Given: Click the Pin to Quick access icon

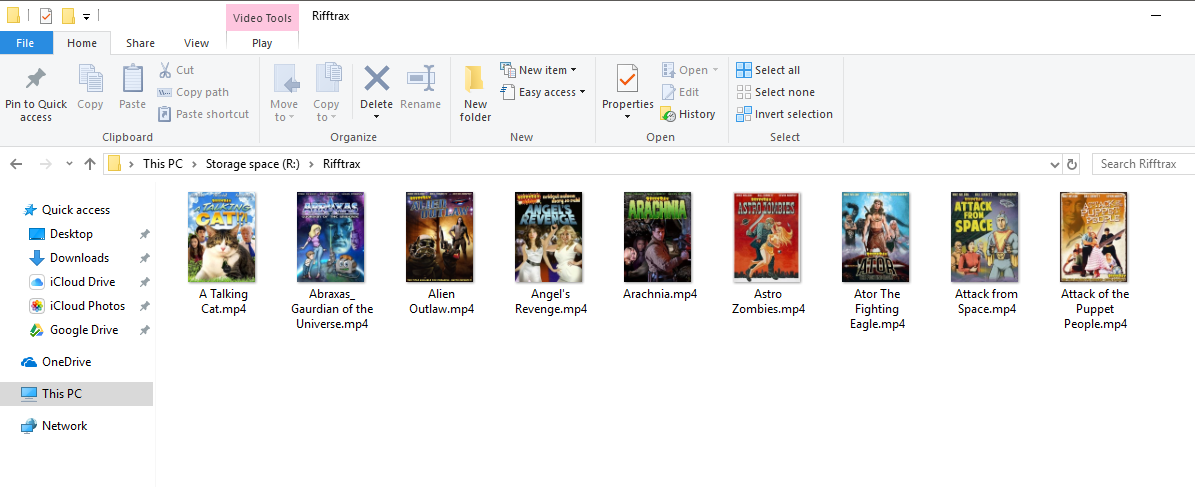Looking at the screenshot, I should pyautogui.click(x=35, y=79).
